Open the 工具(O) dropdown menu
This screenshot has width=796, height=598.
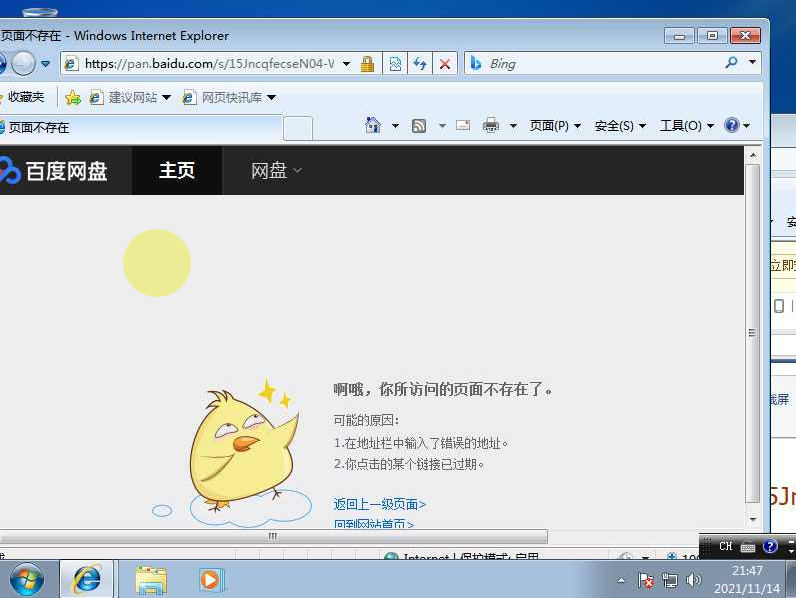pos(686,125)
